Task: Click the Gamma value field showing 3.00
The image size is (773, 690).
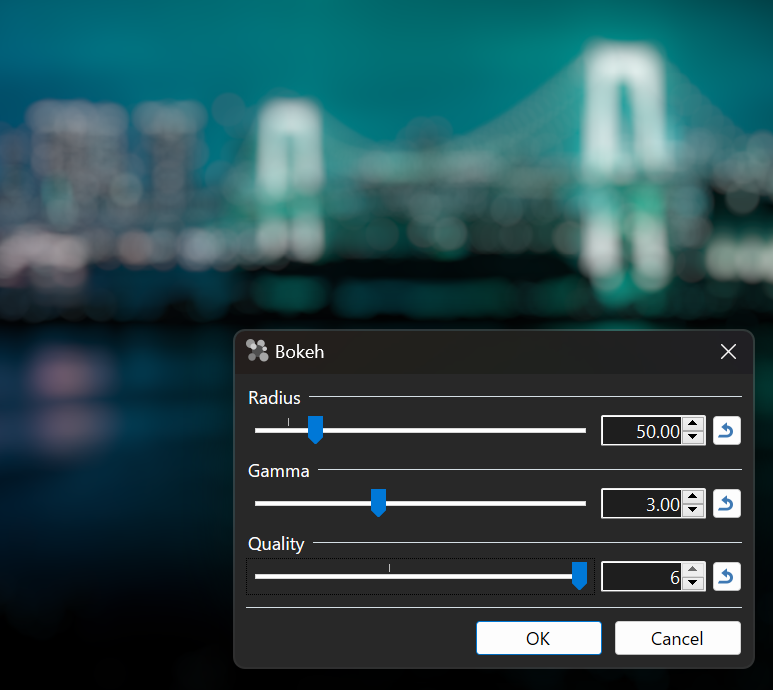Action: [642, 504]
